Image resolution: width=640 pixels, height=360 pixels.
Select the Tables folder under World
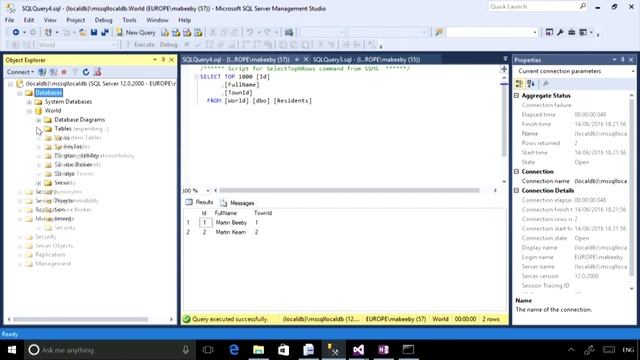[x=63, y=129]
